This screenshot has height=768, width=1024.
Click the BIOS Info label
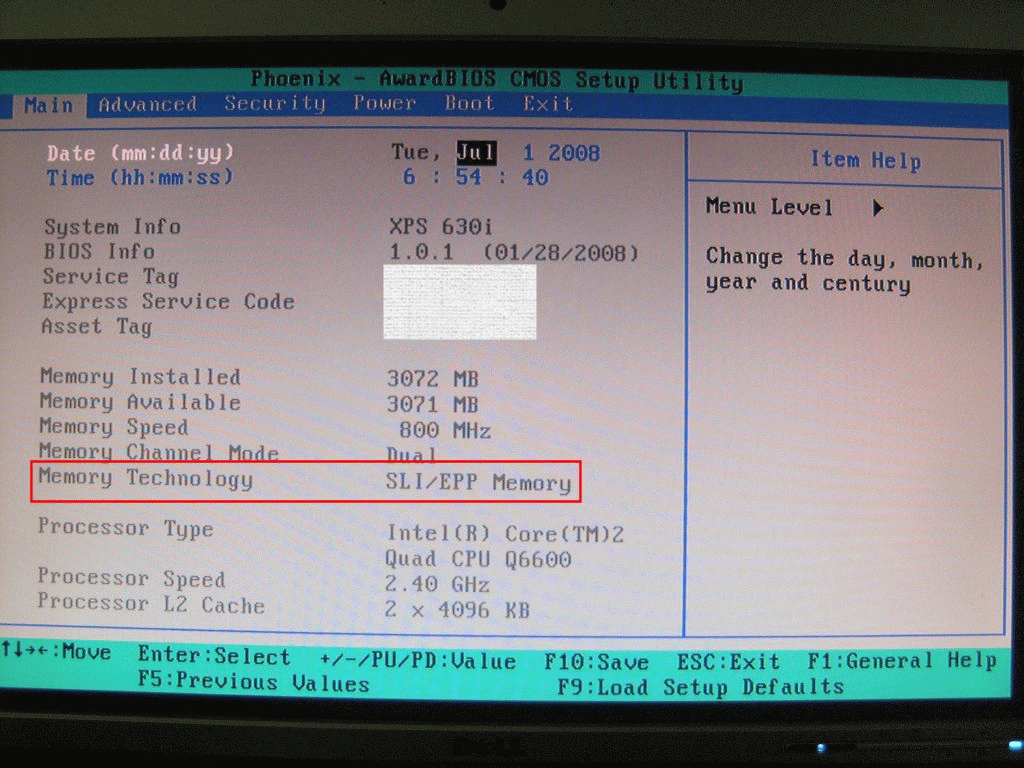[x=99, y=251]
